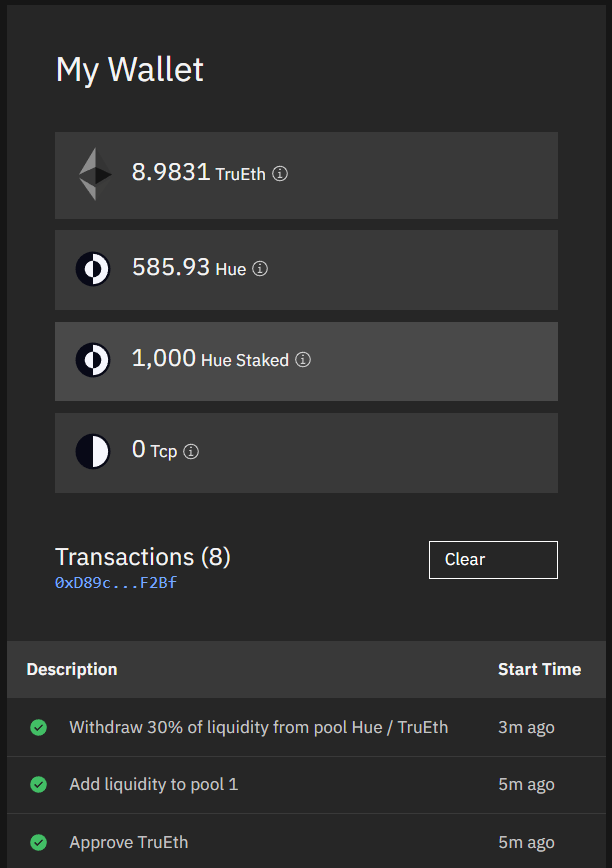Open the info tooltip next to TruEth
The height and width of the screenshot is (868, 612).
[281, 174]
